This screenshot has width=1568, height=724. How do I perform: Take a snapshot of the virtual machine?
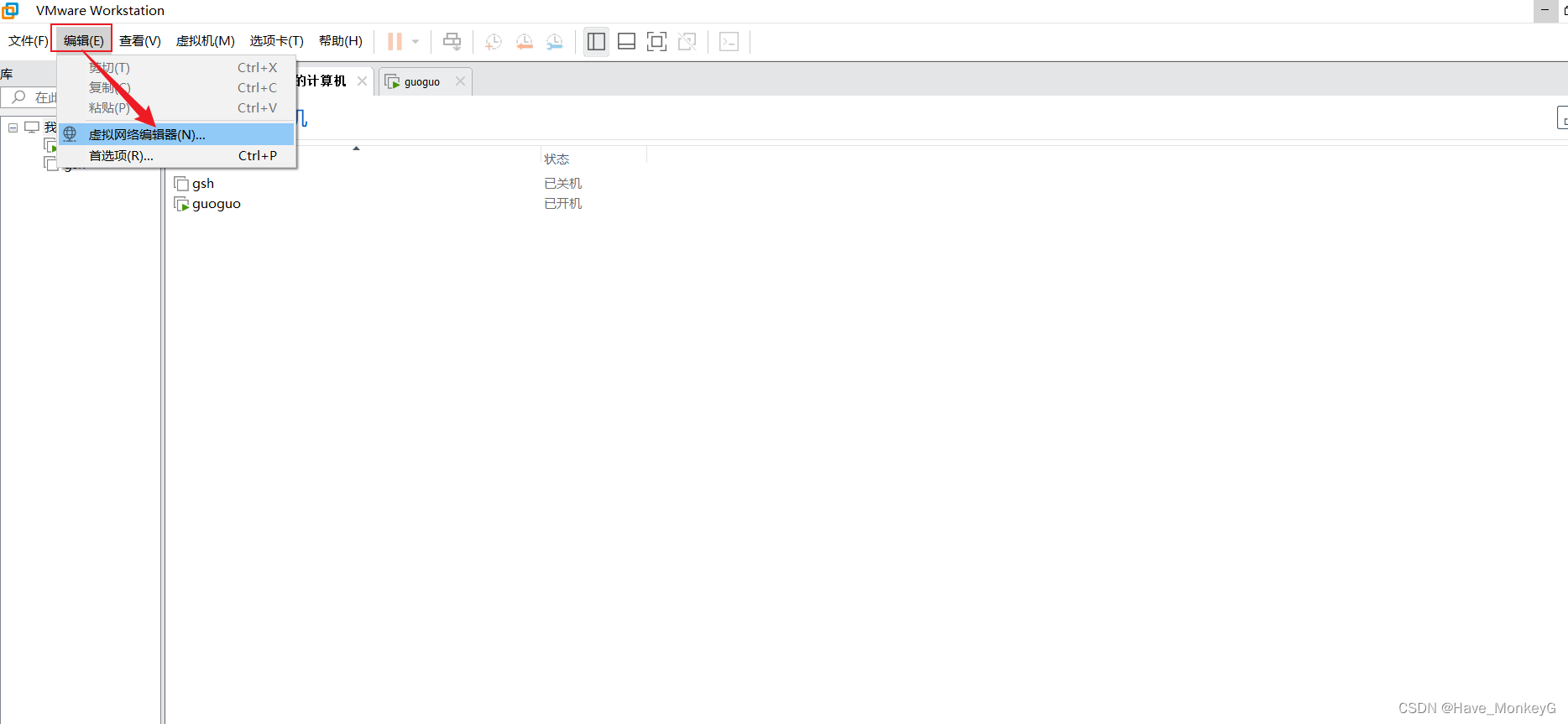494,41
